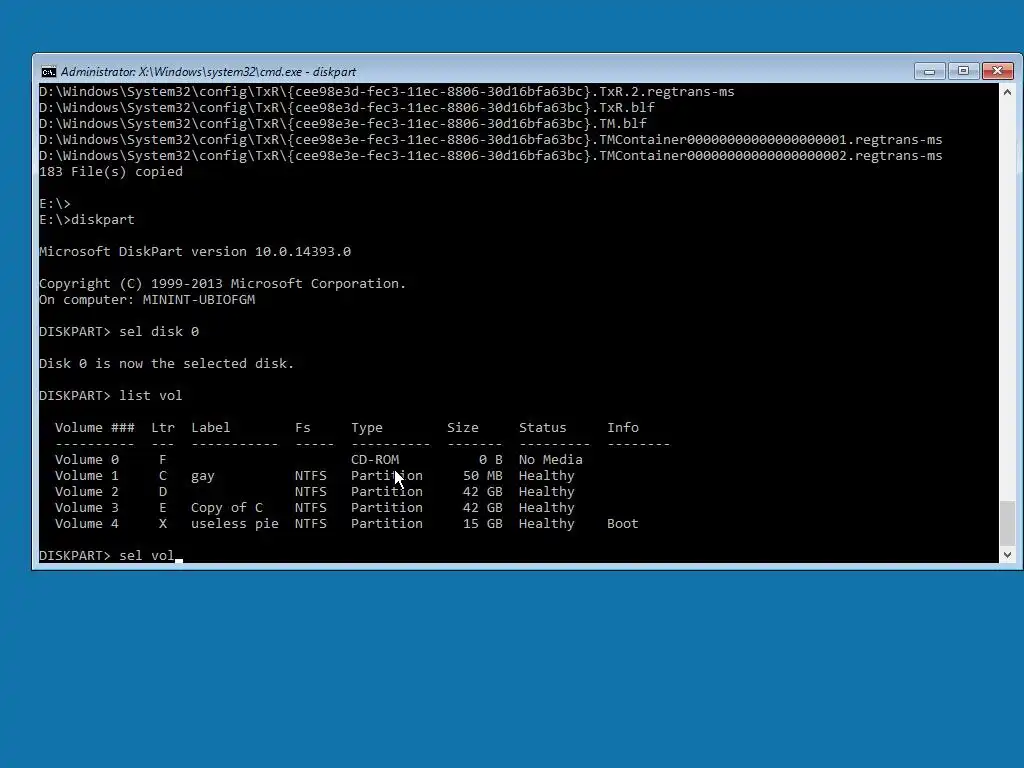Click the '0 B' size value
This screenshot has width=1024, height=768.
pos(490,459)
